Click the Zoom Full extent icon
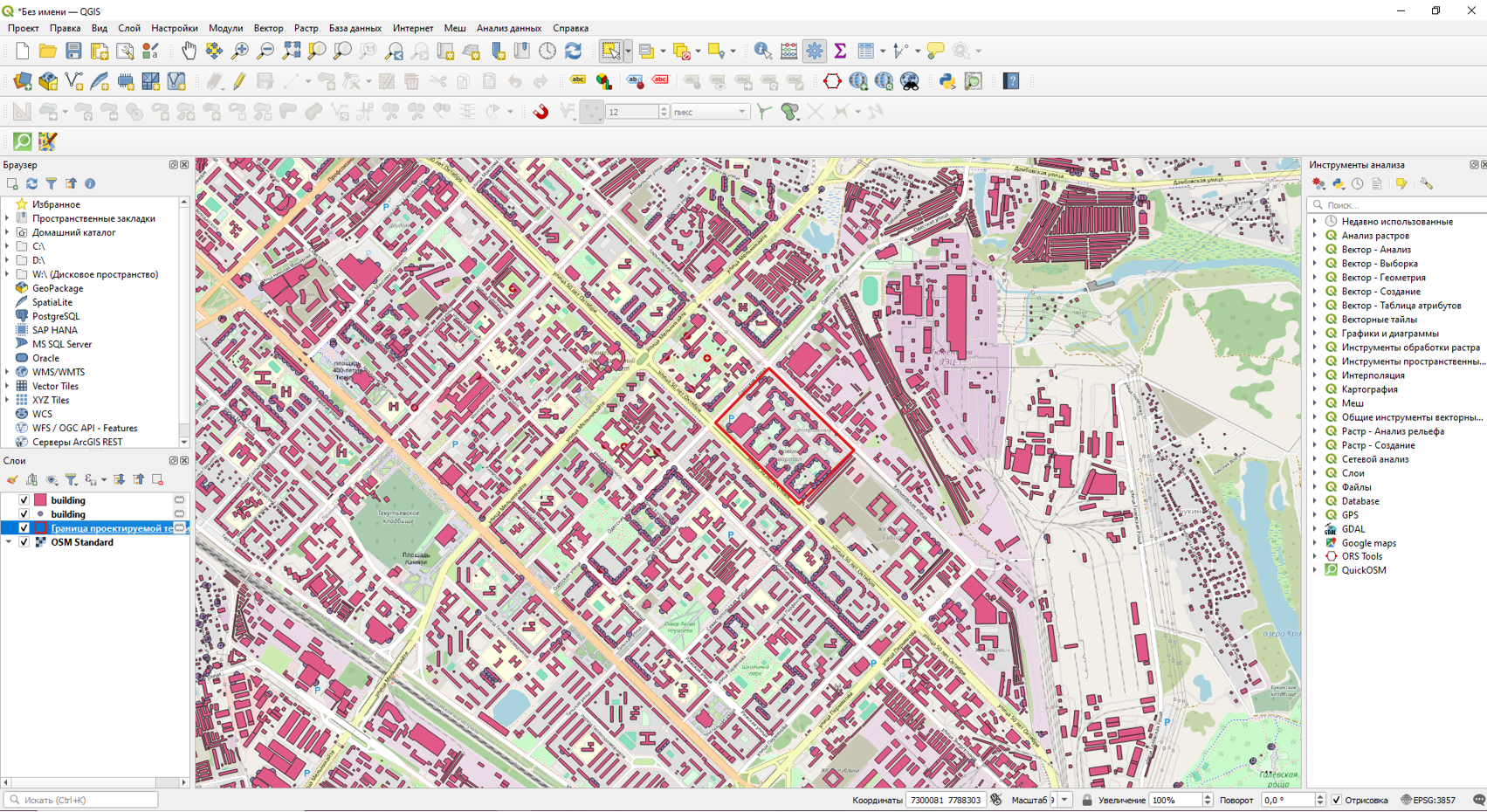This screenshot has height=812, width=1487. tap(292, 52)
